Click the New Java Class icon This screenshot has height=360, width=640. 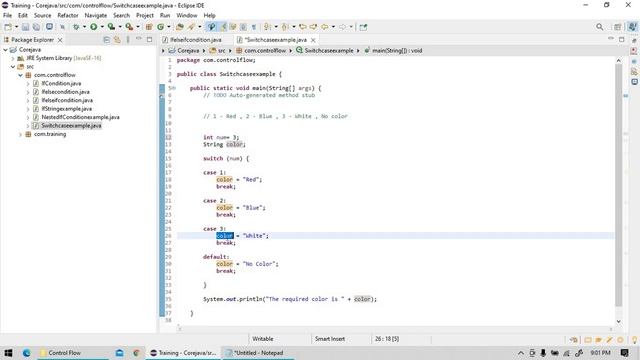click(160, 27)
